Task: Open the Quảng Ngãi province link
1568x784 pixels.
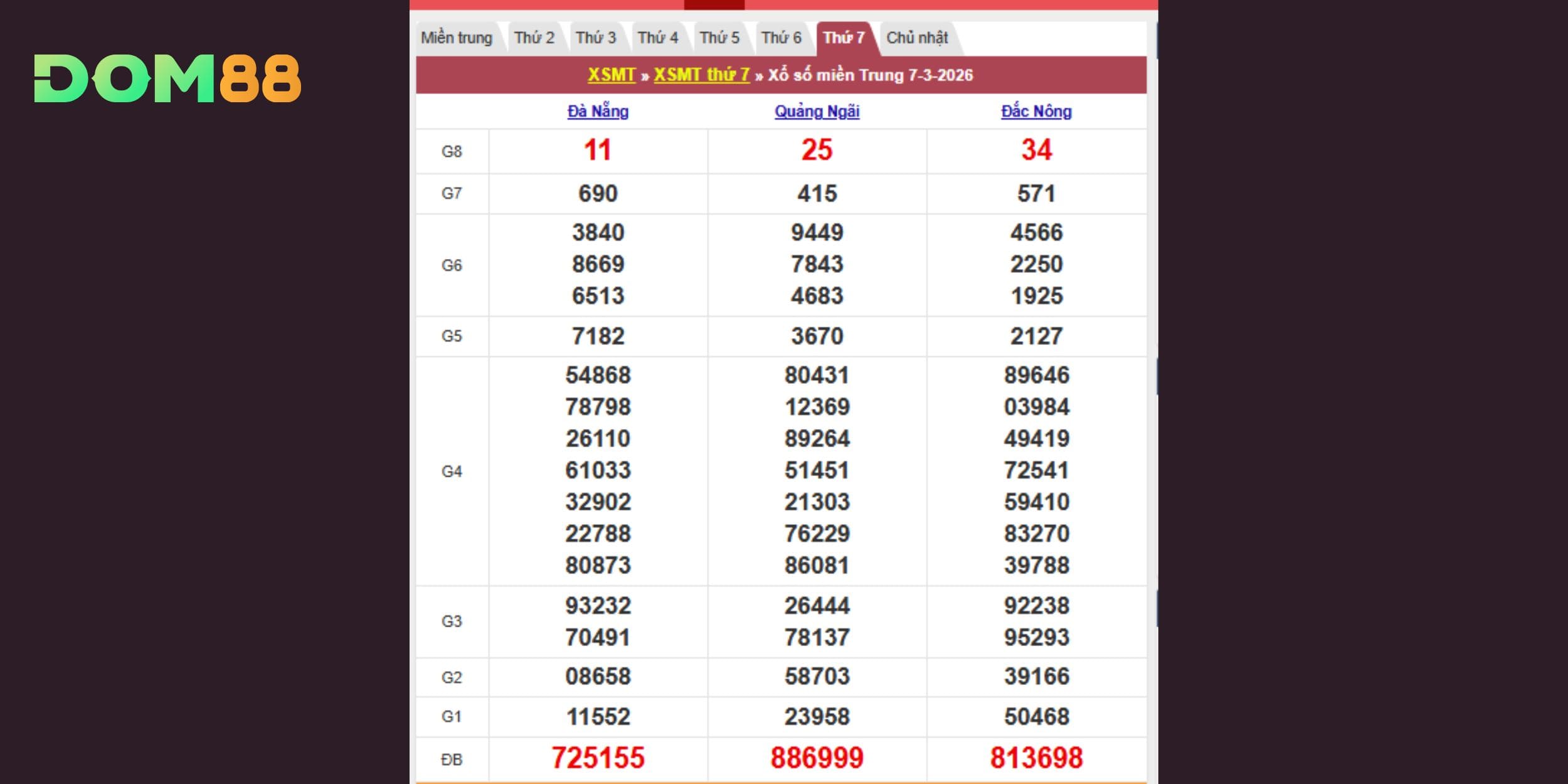Action: point(817,112)
